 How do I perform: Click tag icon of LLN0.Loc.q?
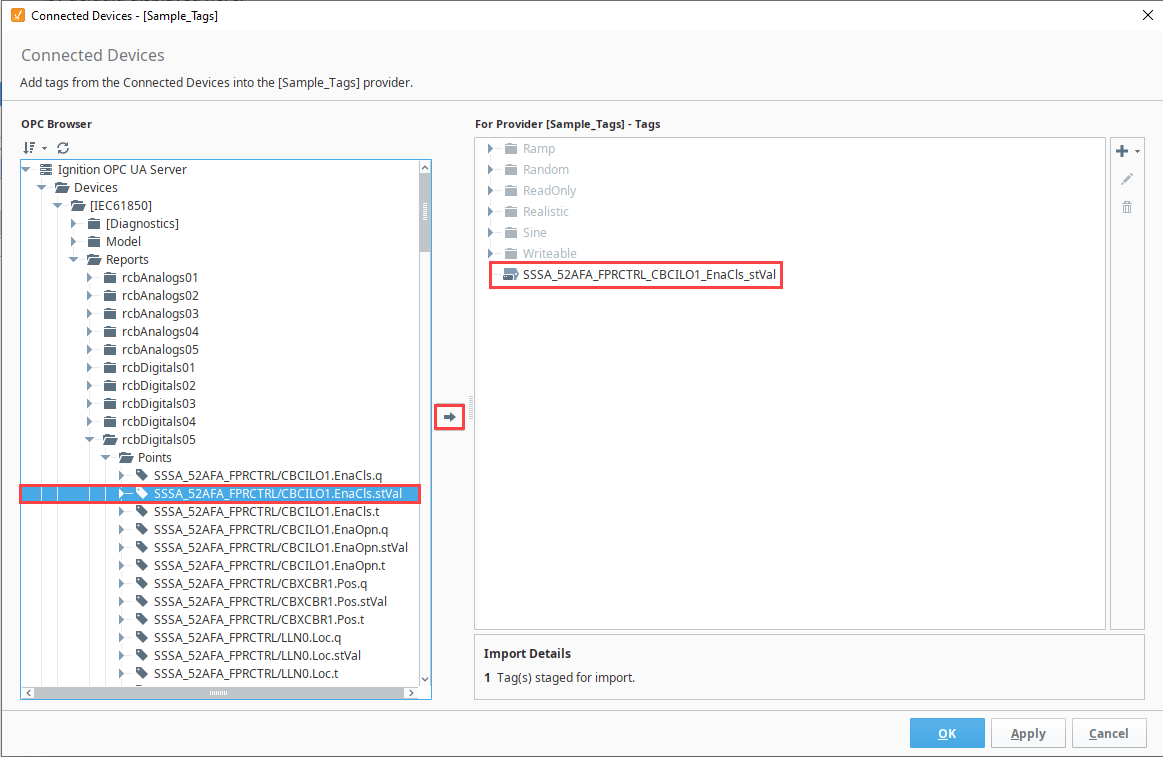coord(142,638)
